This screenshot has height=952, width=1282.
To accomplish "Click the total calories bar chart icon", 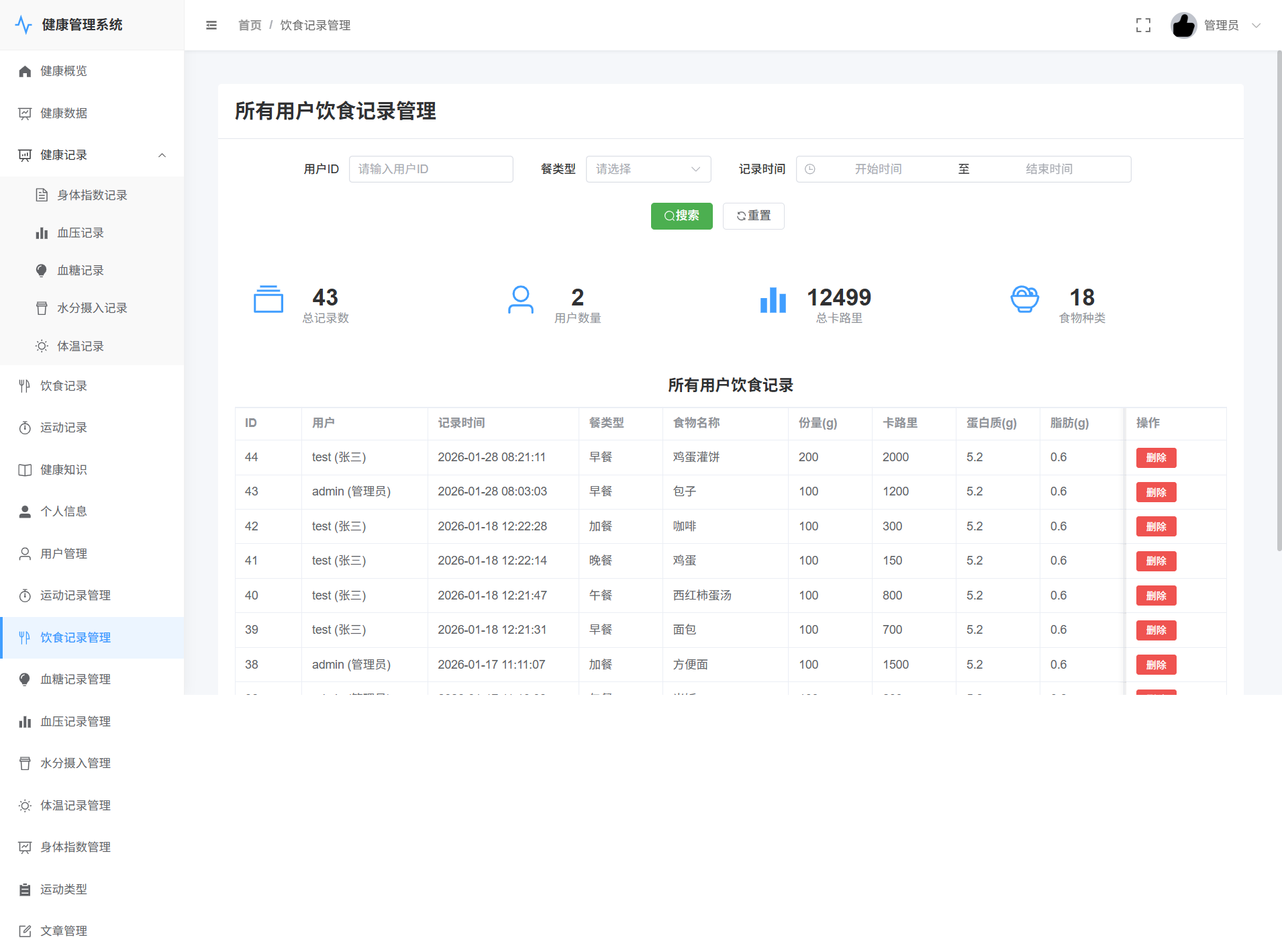I will tap(773, 300).
